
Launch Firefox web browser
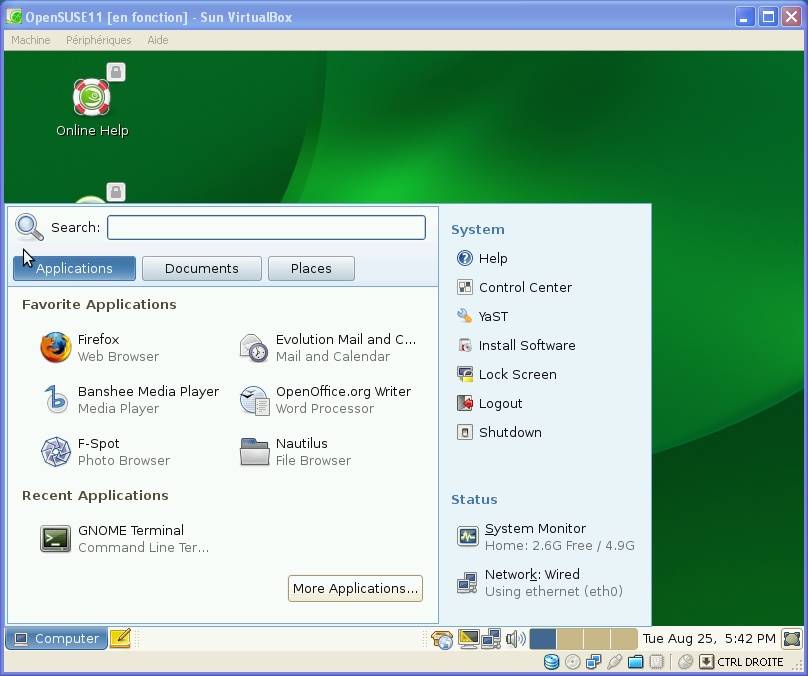coord(100,348)
